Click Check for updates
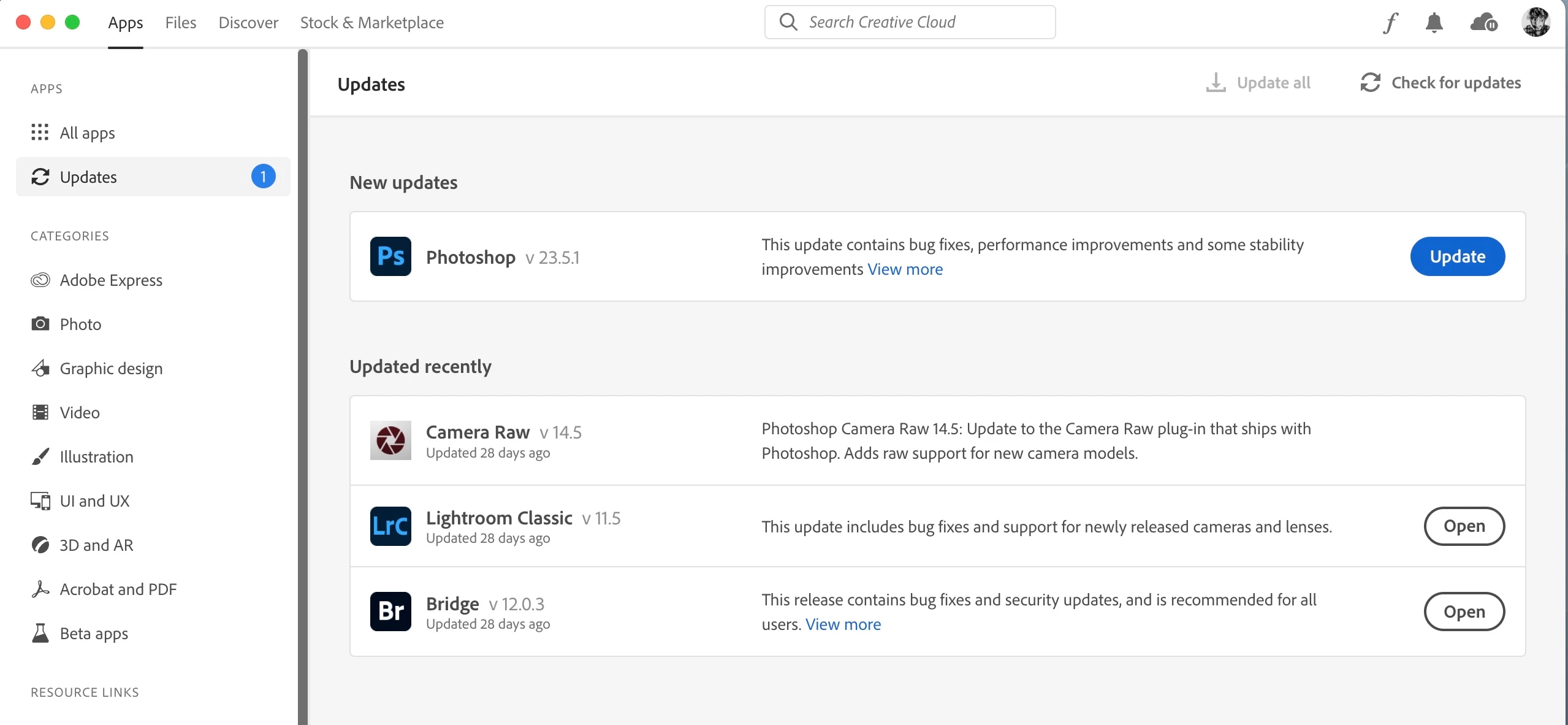This screenshot has width=1568, height=725. [1441, 83]
